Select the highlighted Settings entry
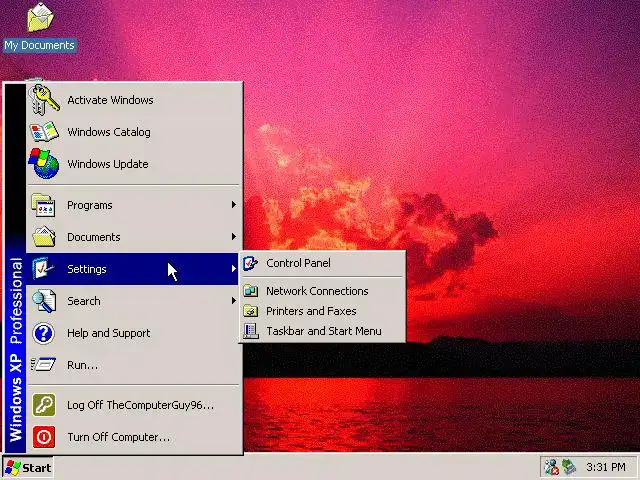This screenshot has width=640, height=480. [133, 269]
